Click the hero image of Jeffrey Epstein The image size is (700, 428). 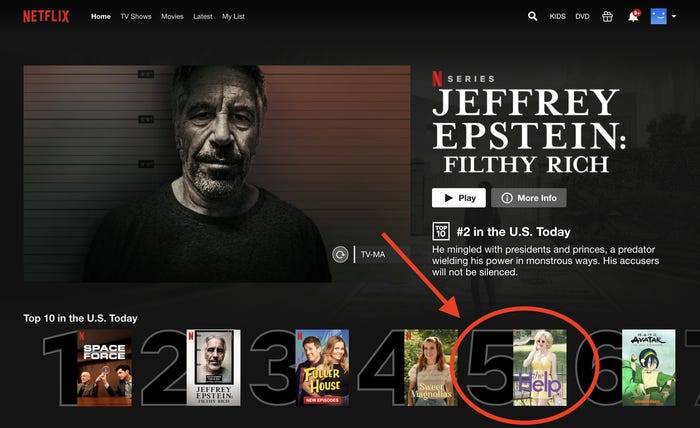click(217, 174)
